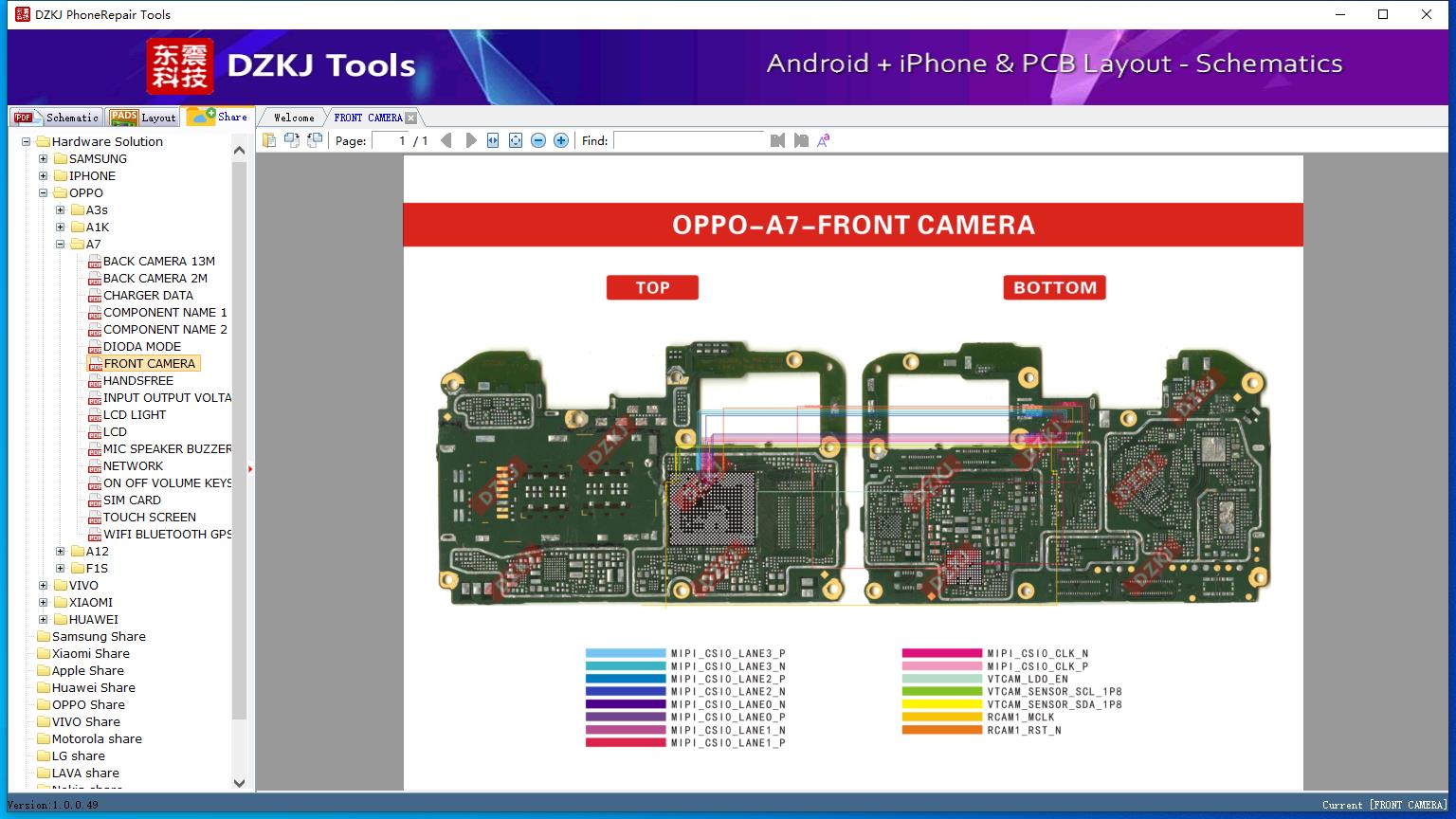This screenshot has width=1456, height=819.
Task: Open the Welcome document tab
Action: point(293,118)
